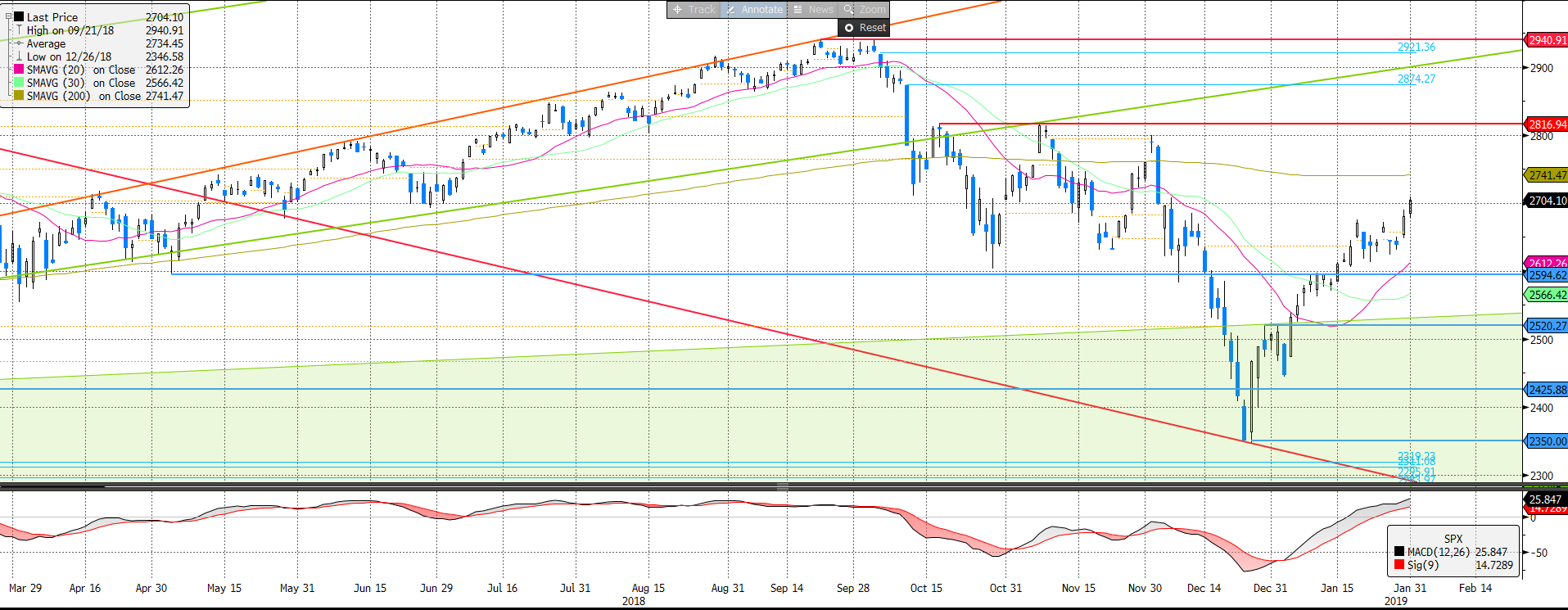Click the 2400 price axis label

1542,408
